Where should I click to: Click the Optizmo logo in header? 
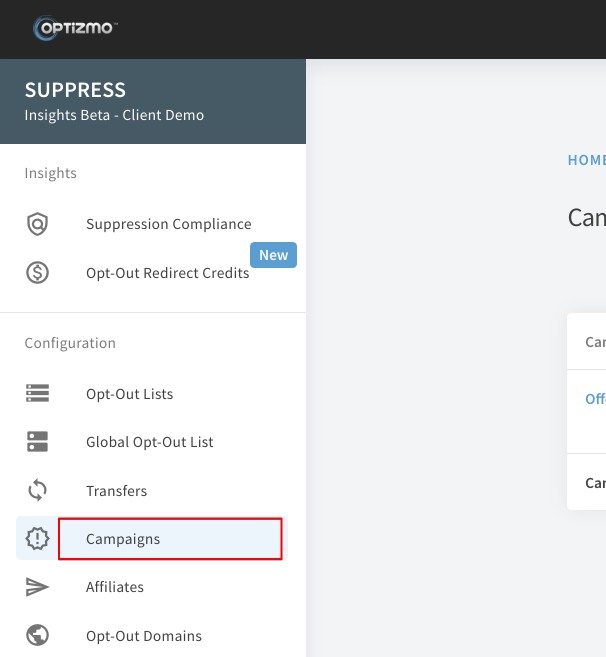pos(75,28)
